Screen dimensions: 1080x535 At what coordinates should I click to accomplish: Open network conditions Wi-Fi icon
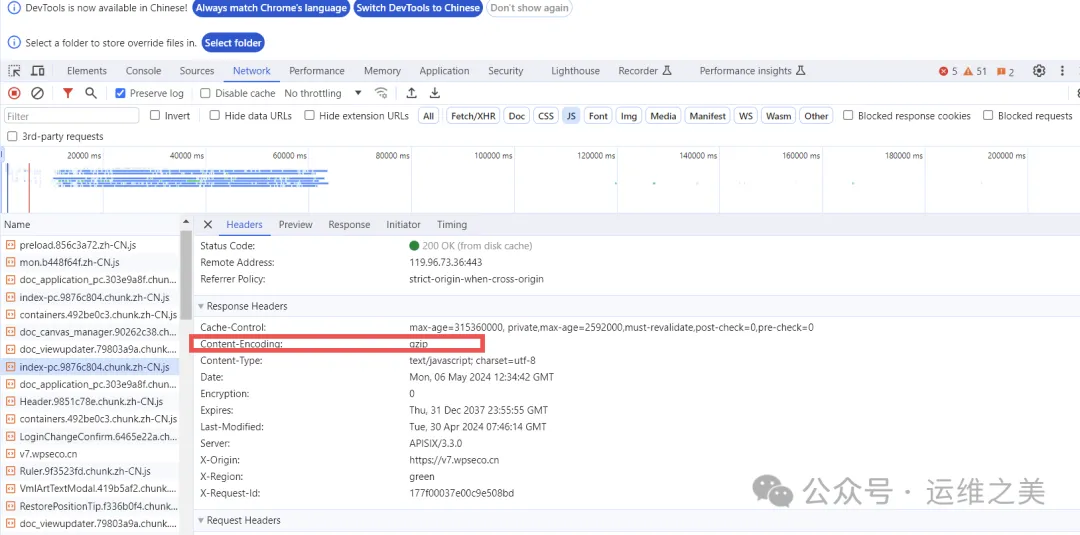coord(381,93)
